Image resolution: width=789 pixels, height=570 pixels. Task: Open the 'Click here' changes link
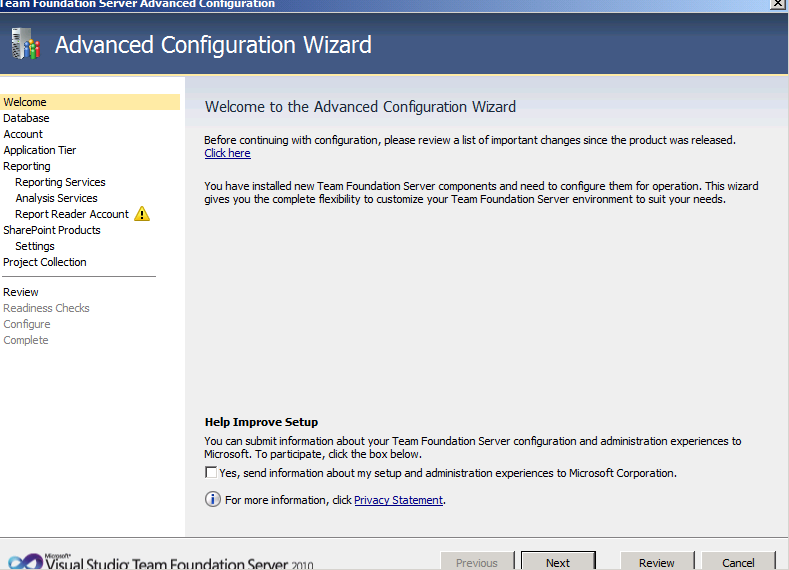tap(227, 153)
